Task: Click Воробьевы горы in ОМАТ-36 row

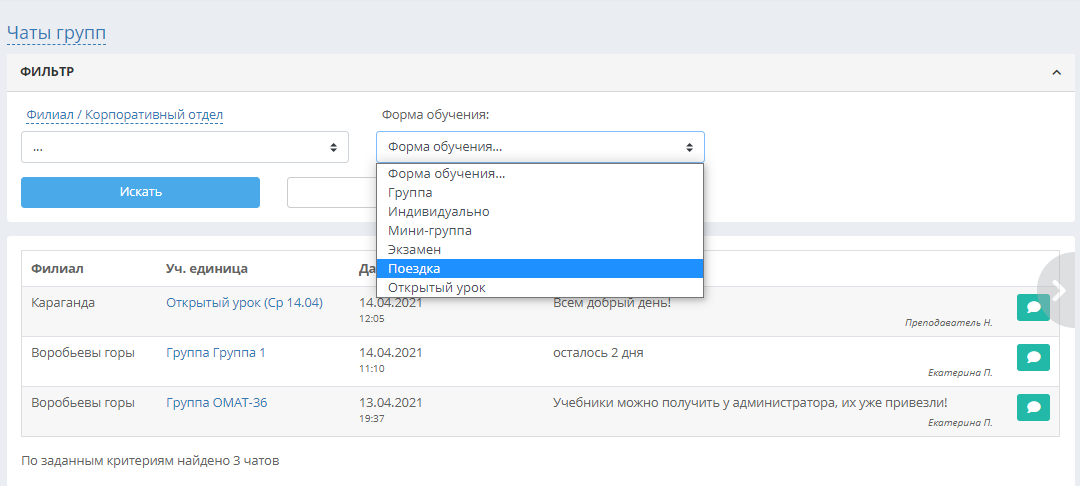Action: point(83,403)
